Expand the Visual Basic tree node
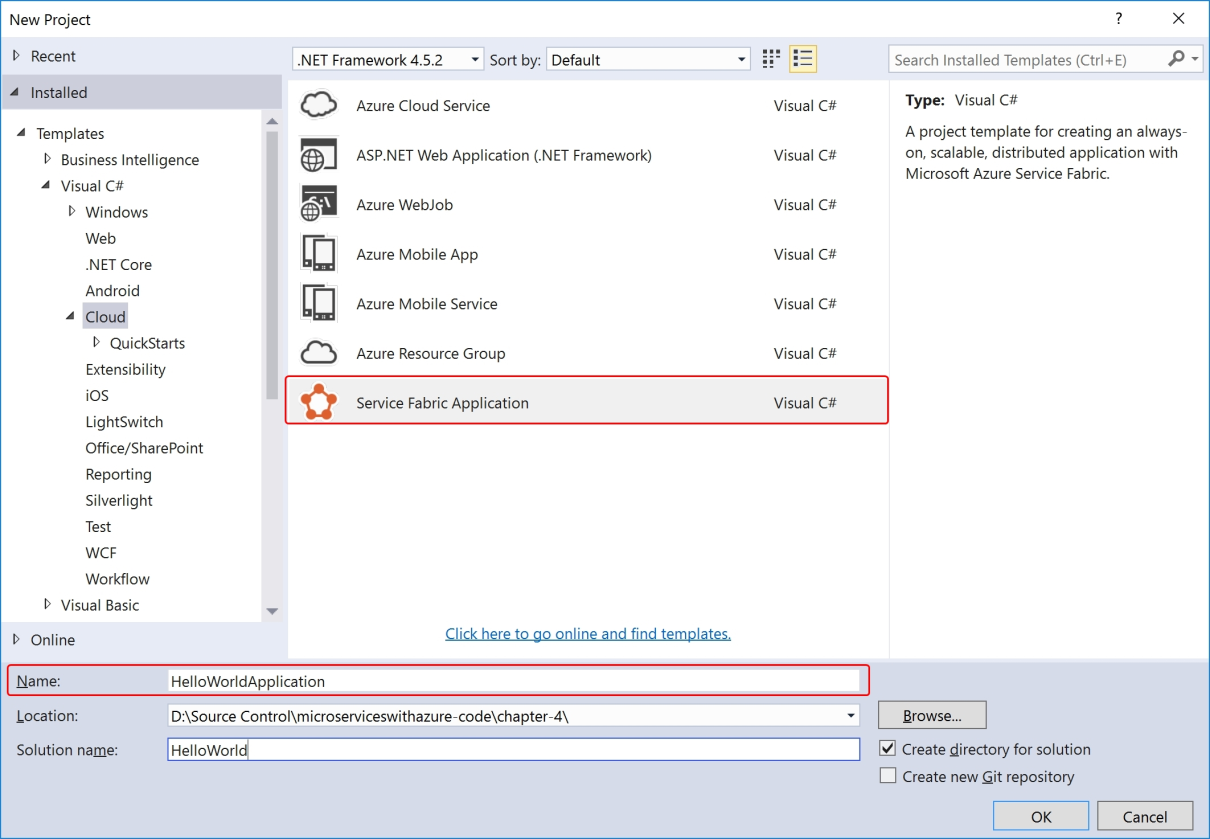Image resolution: width=1210 pixels, height=839 pixels. 47,604
